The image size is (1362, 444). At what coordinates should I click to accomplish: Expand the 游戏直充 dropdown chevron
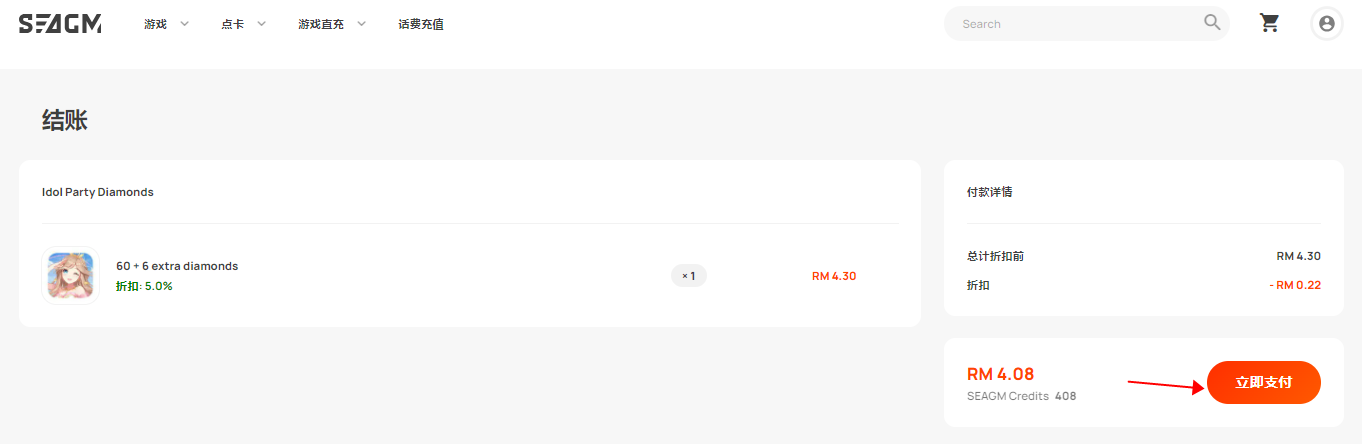(x=361, y=24)
